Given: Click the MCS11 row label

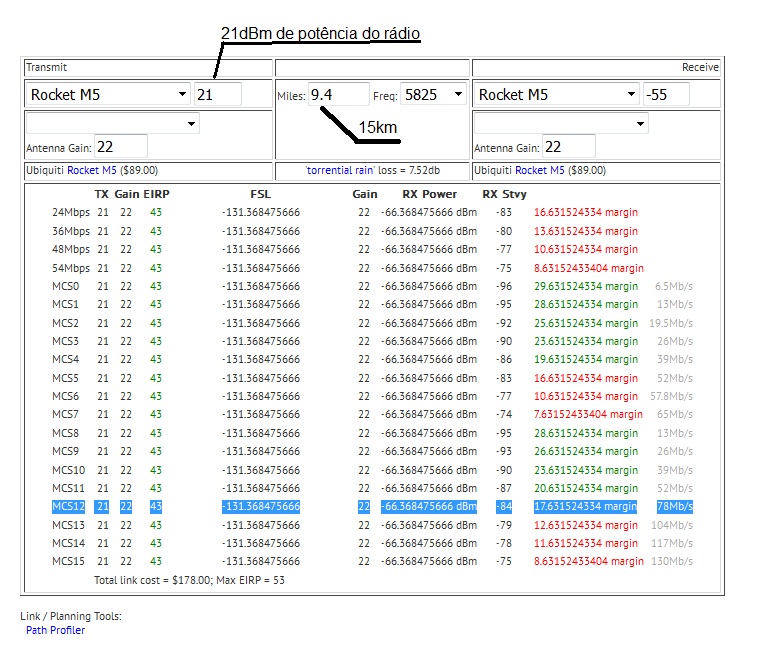Looking at the screenshot, I should coord(69,488).
